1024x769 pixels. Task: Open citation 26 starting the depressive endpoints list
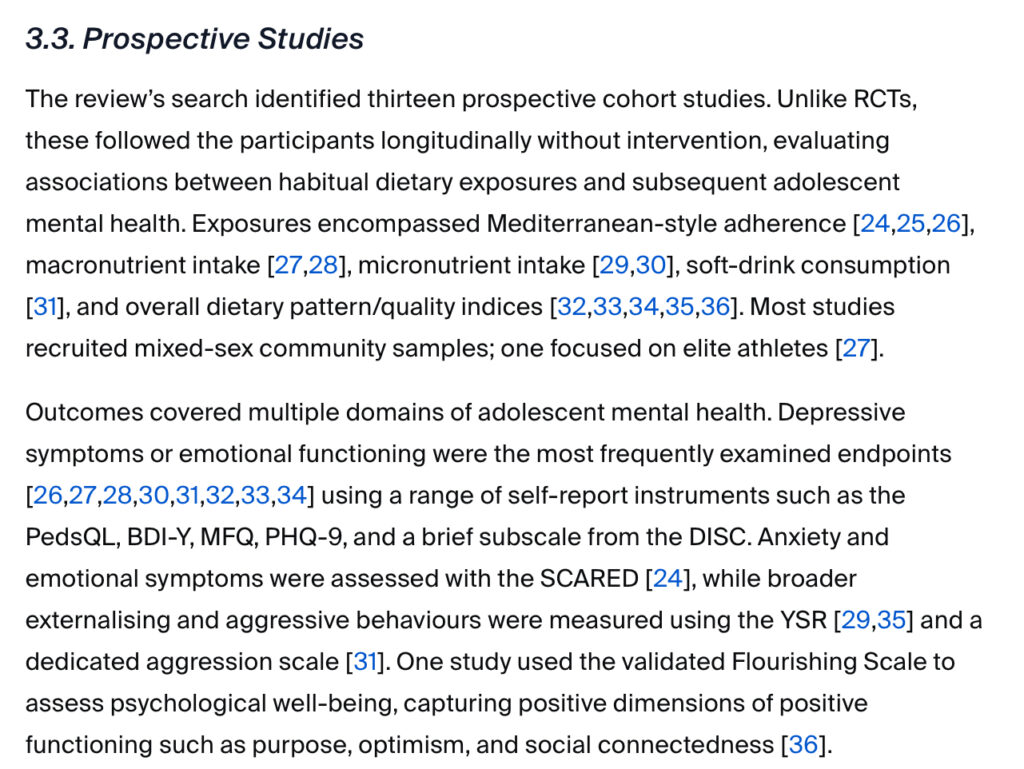[46, 495]
